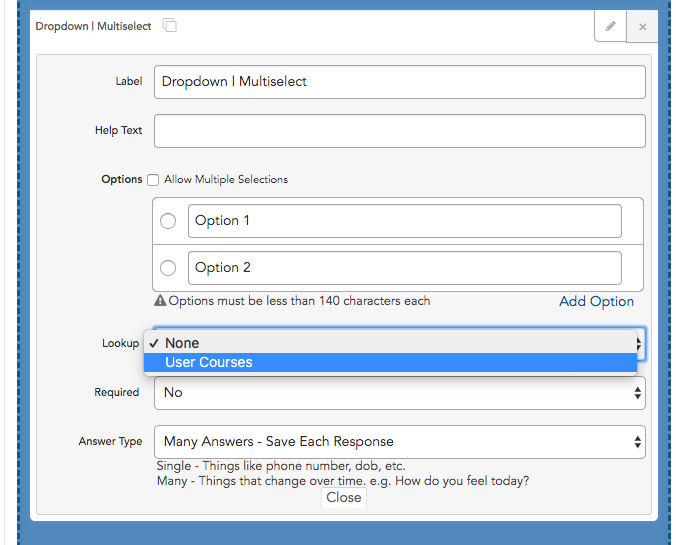The width and height of the screenshot is (676, 545).
Task: Select the radio button beside Option 2
Action: click(168, 268)
